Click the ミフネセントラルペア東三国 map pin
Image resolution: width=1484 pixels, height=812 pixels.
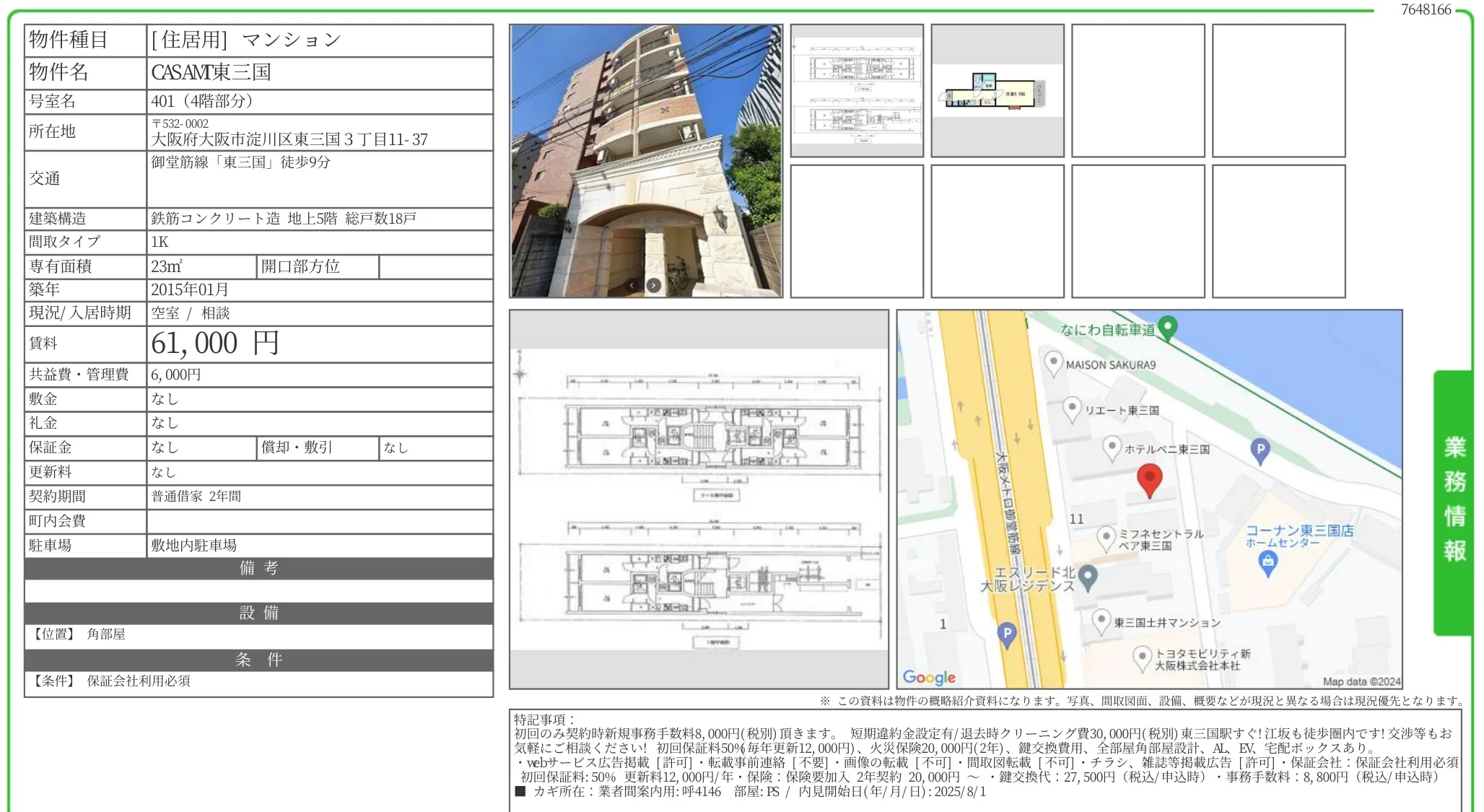pyautogui.click(x=1106, y=537)
